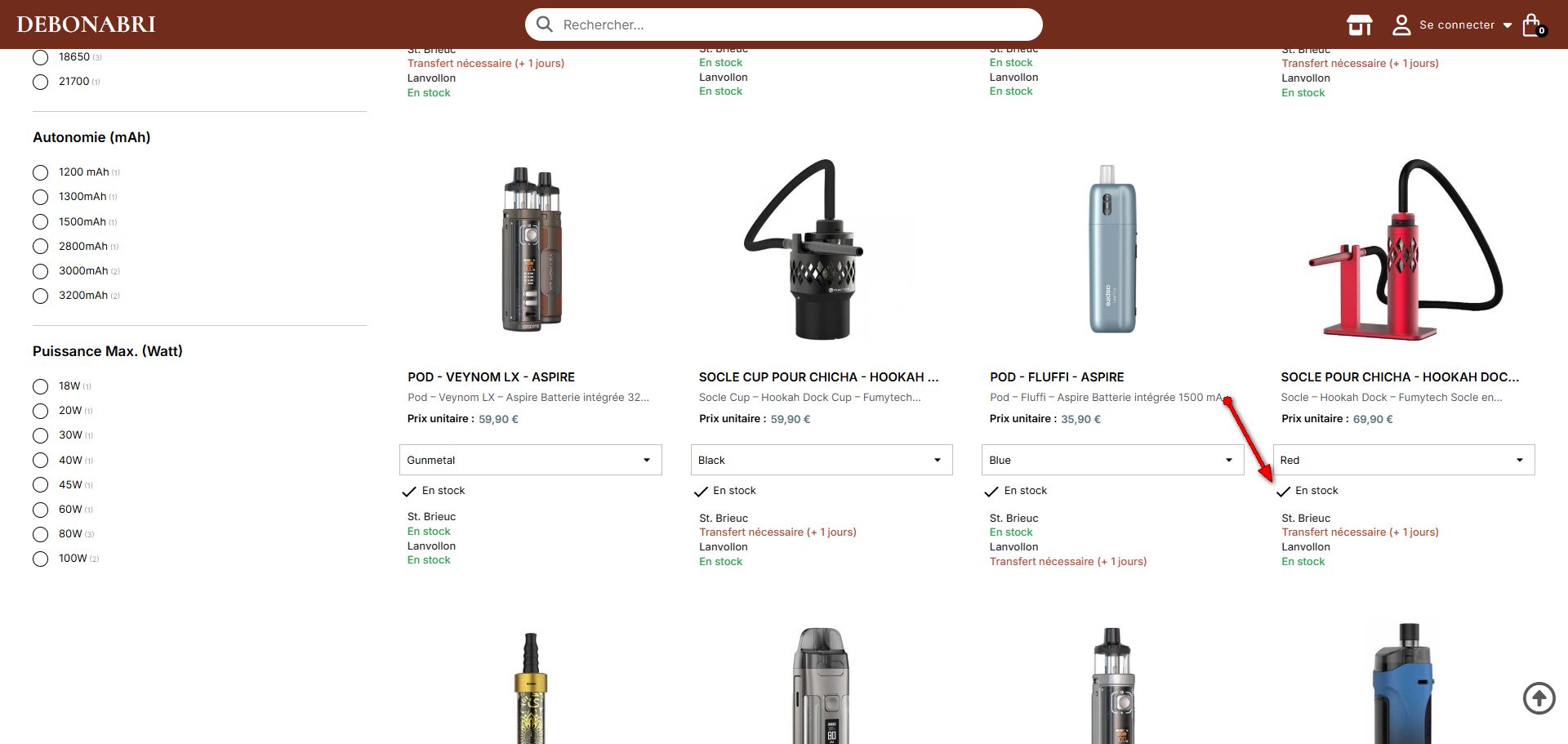Select the 45W power filter
The image size is (1568, 744).
pos(41,485)
